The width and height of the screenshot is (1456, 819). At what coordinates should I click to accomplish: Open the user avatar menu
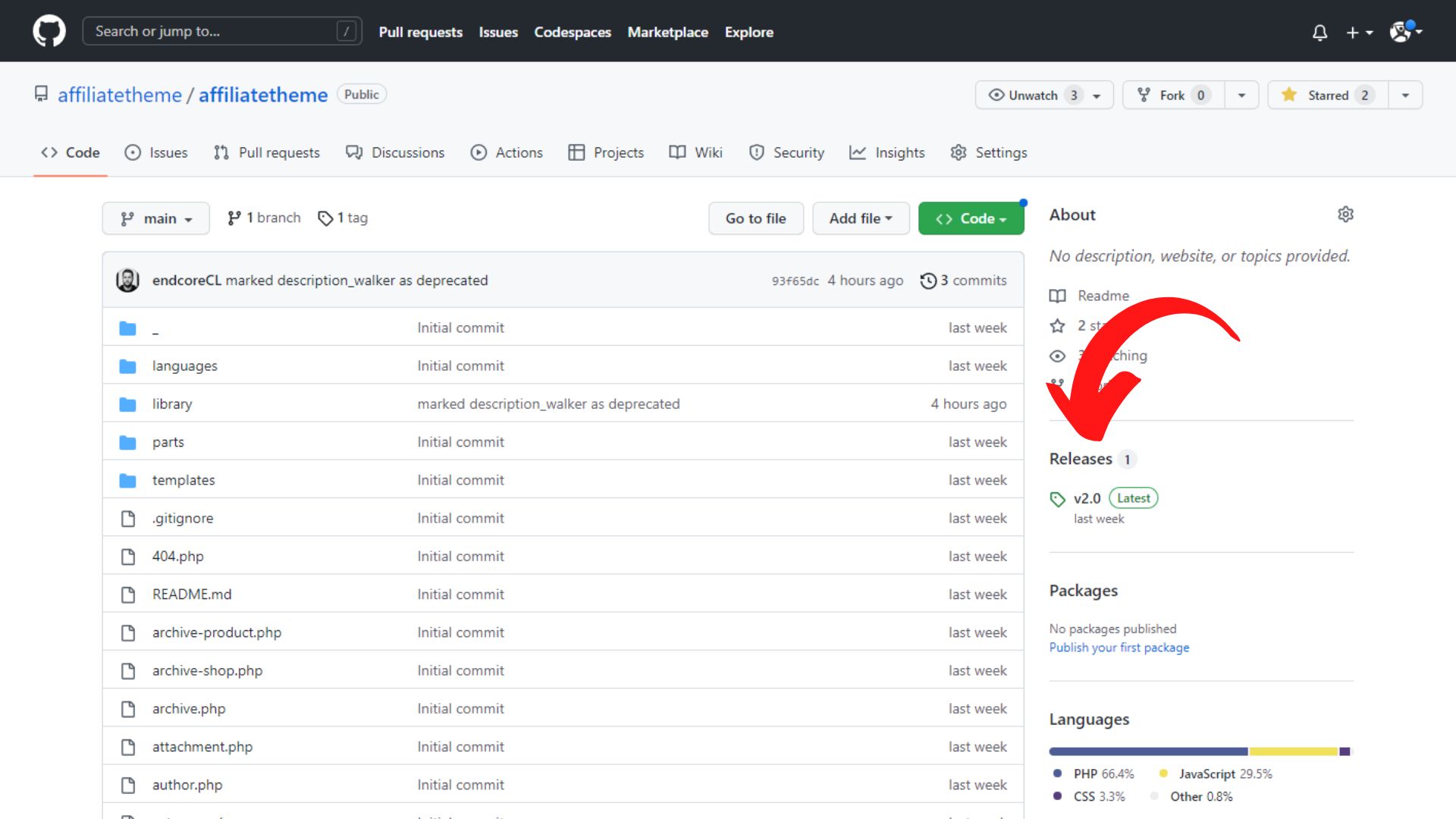point(1405,31)
